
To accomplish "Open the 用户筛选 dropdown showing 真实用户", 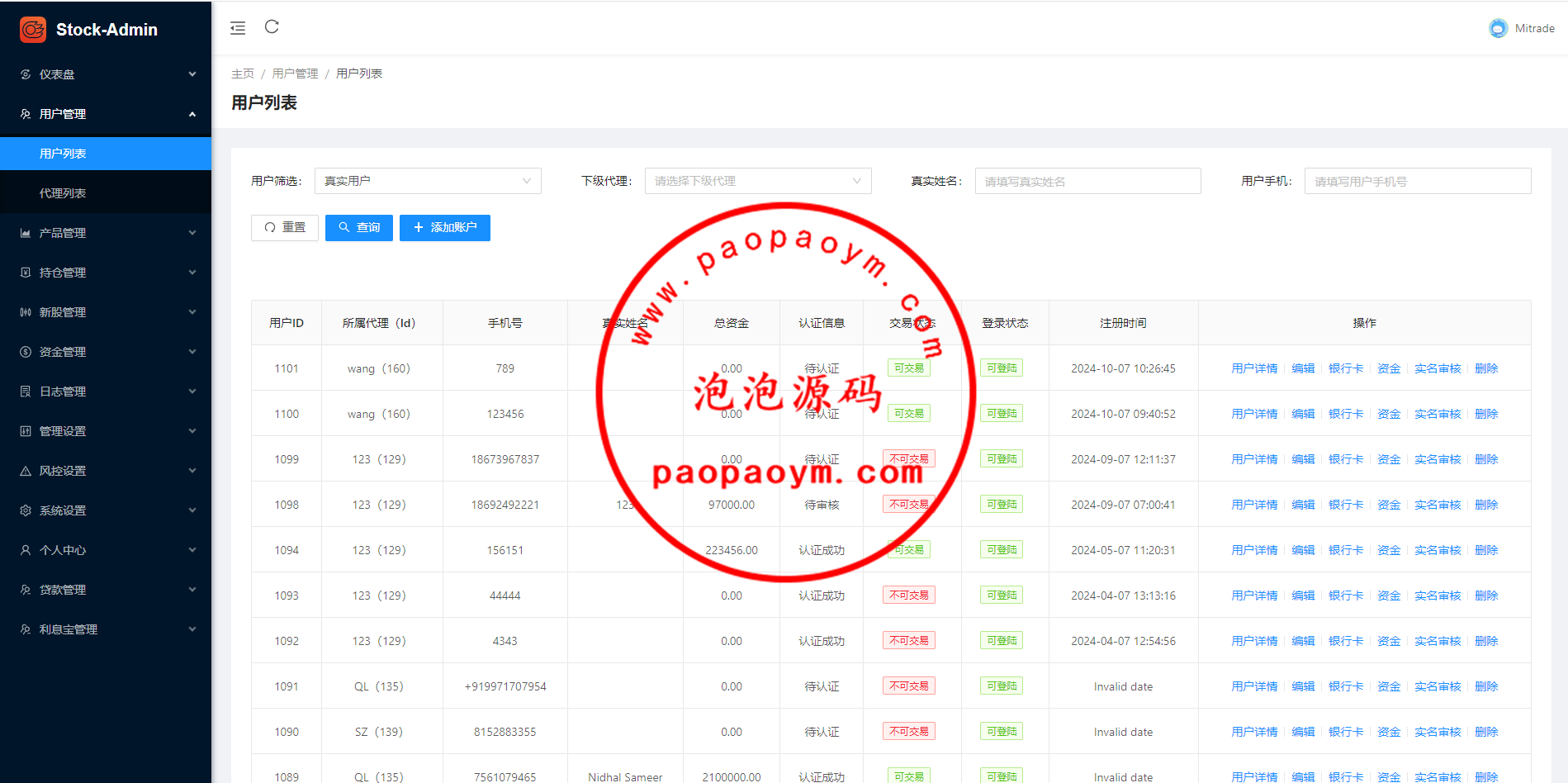I will pyautogui.click(x=427, y=181).
